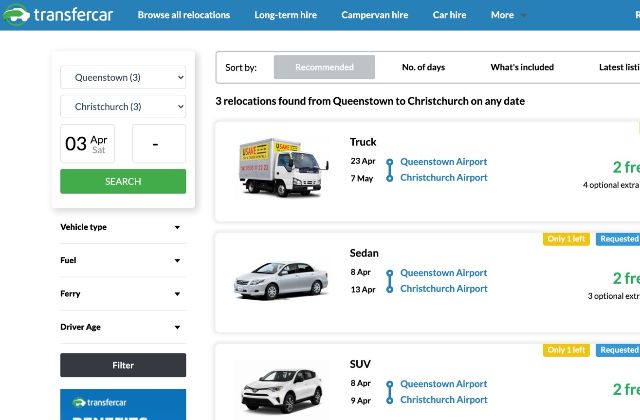This screenshot has width=640, height=420.
Task: Click '3 optional extras' on Sedan listing
Action: point(613,296)
